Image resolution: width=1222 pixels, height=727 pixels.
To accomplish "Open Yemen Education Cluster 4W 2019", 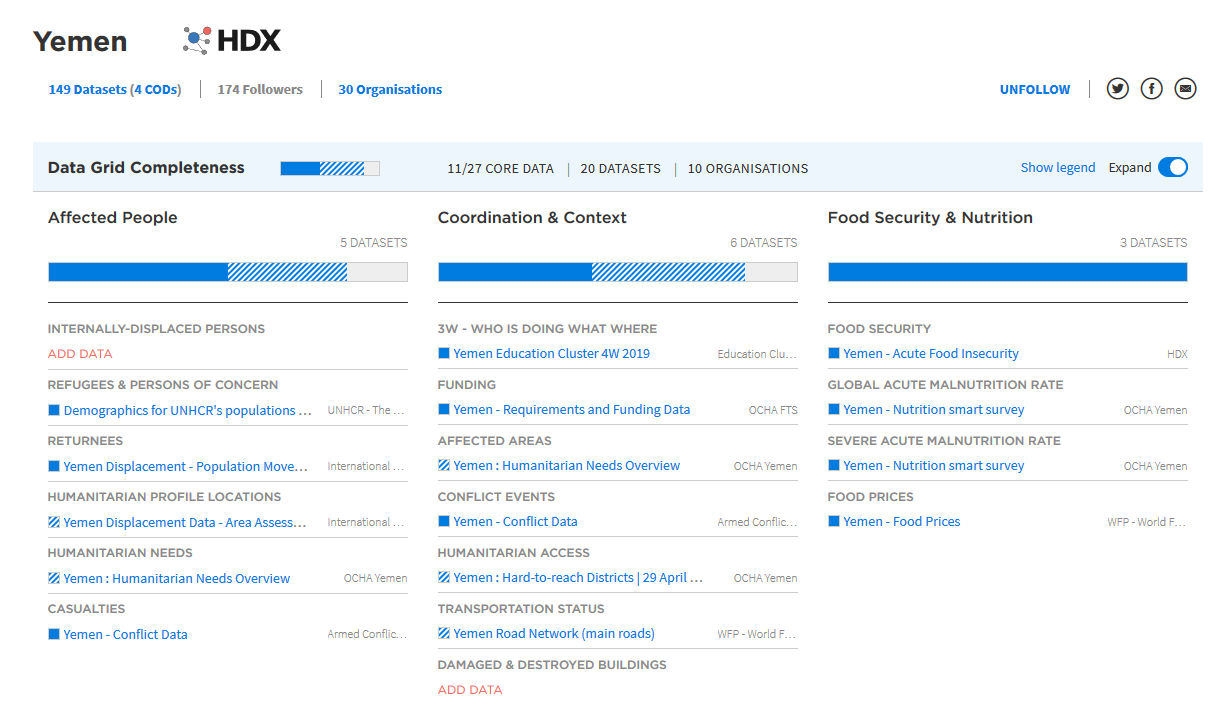I will click(552, 353).
